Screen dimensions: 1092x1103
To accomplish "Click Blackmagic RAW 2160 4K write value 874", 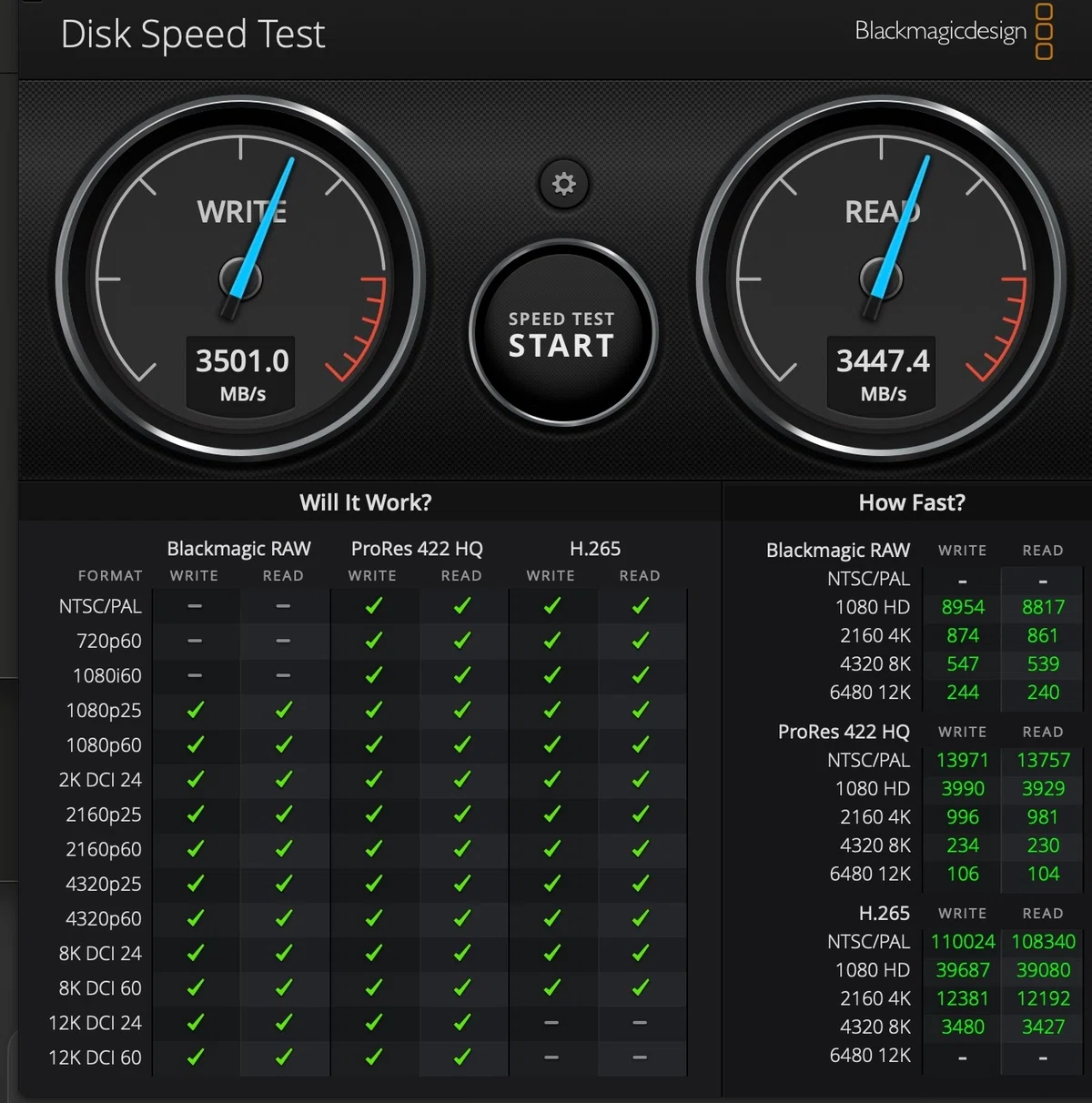I will pyautogui.click(x=963, y=635).
